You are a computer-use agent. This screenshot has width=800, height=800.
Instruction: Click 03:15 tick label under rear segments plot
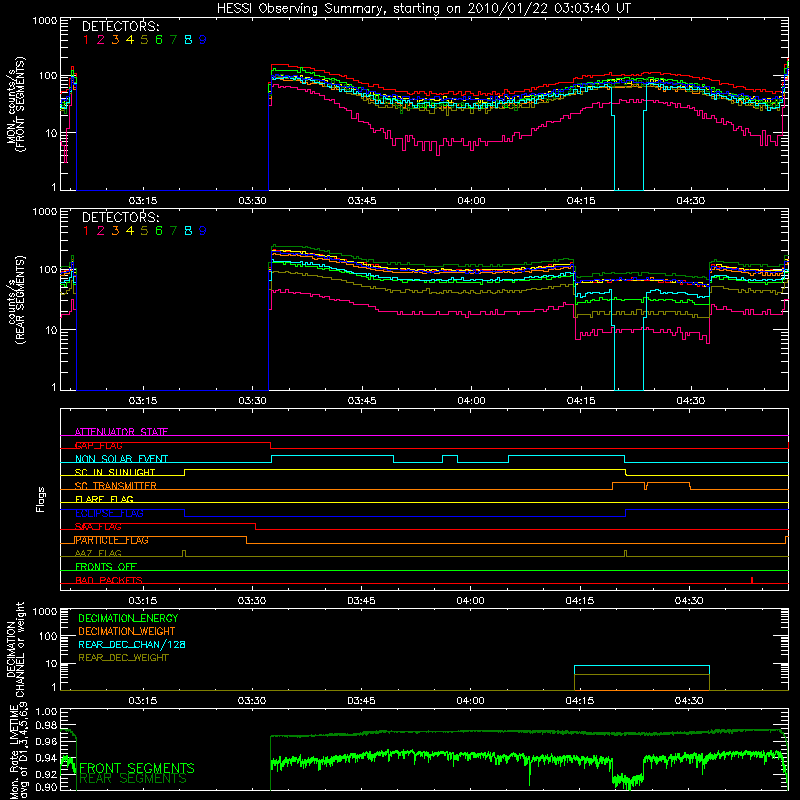click(142, 401)
